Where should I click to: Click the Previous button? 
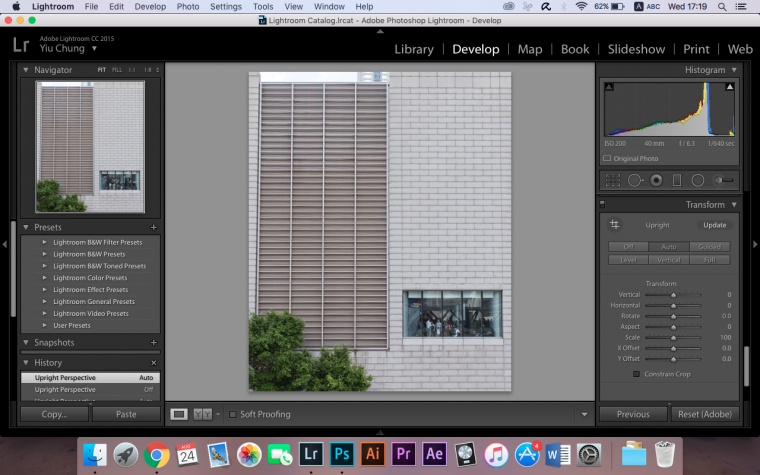coord(633,414)
